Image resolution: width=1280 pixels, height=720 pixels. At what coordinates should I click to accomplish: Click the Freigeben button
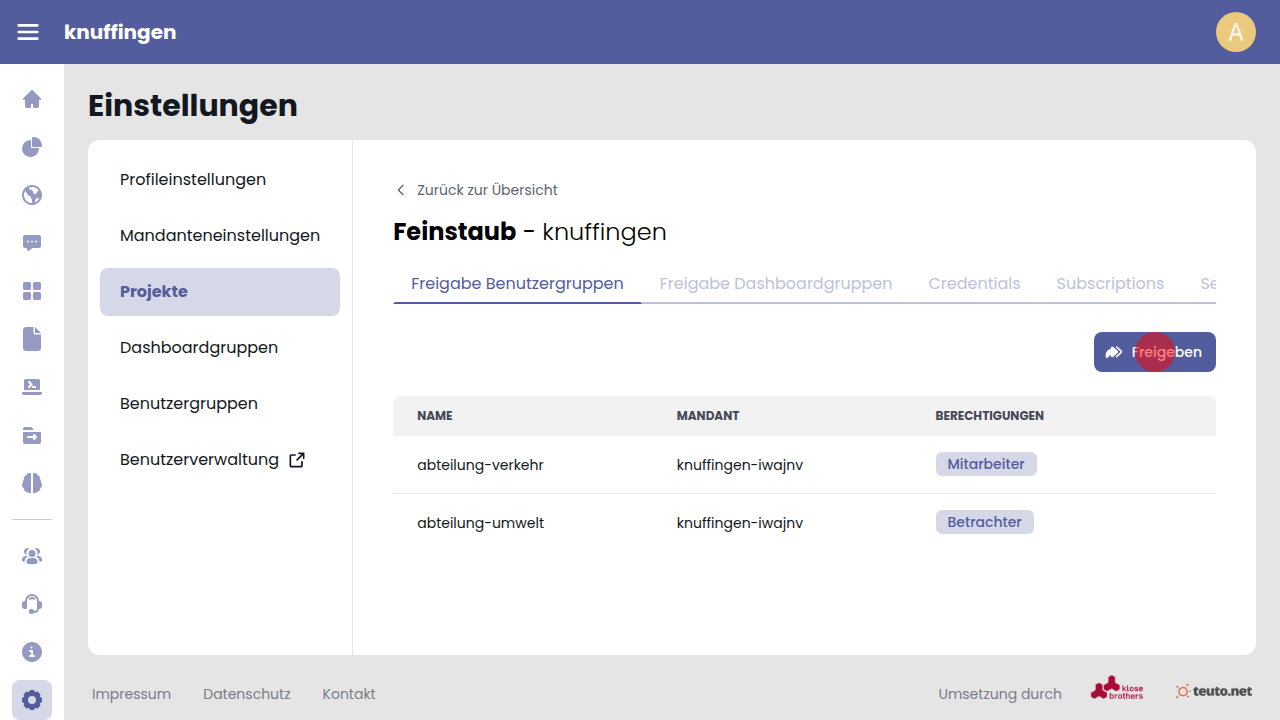(1154, 352)
